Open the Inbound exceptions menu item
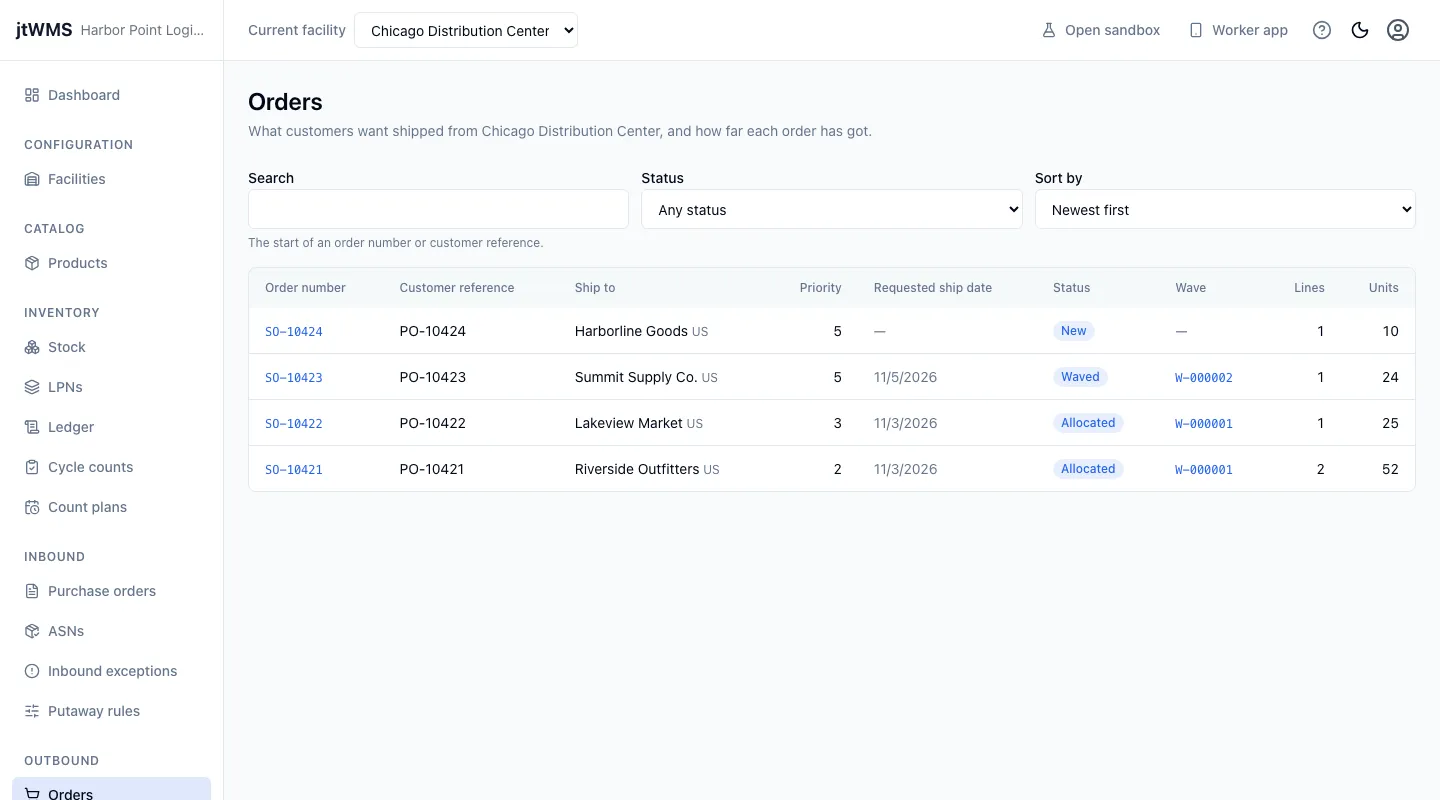 click(112, 671)
